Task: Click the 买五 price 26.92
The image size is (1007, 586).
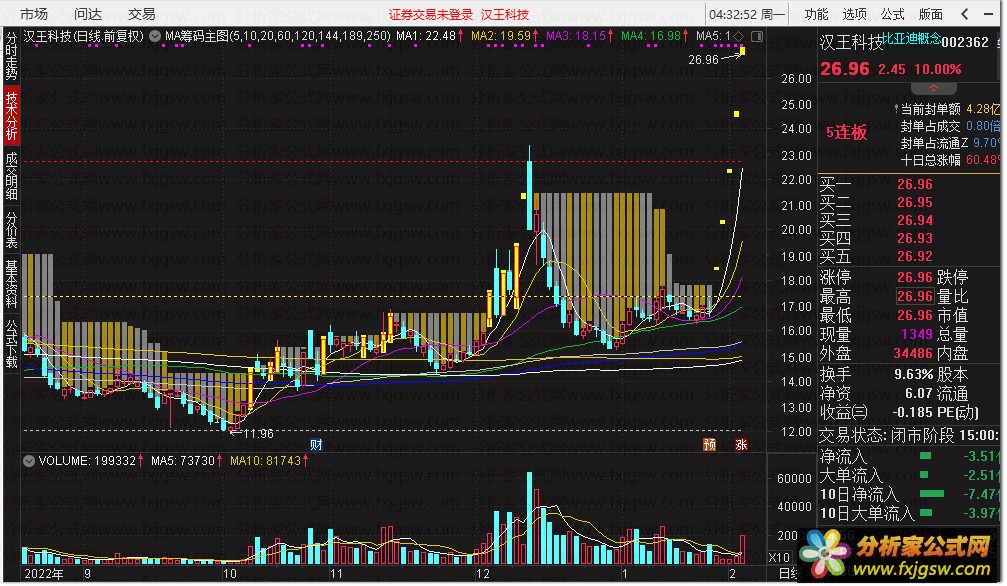Action: (915, 256)
